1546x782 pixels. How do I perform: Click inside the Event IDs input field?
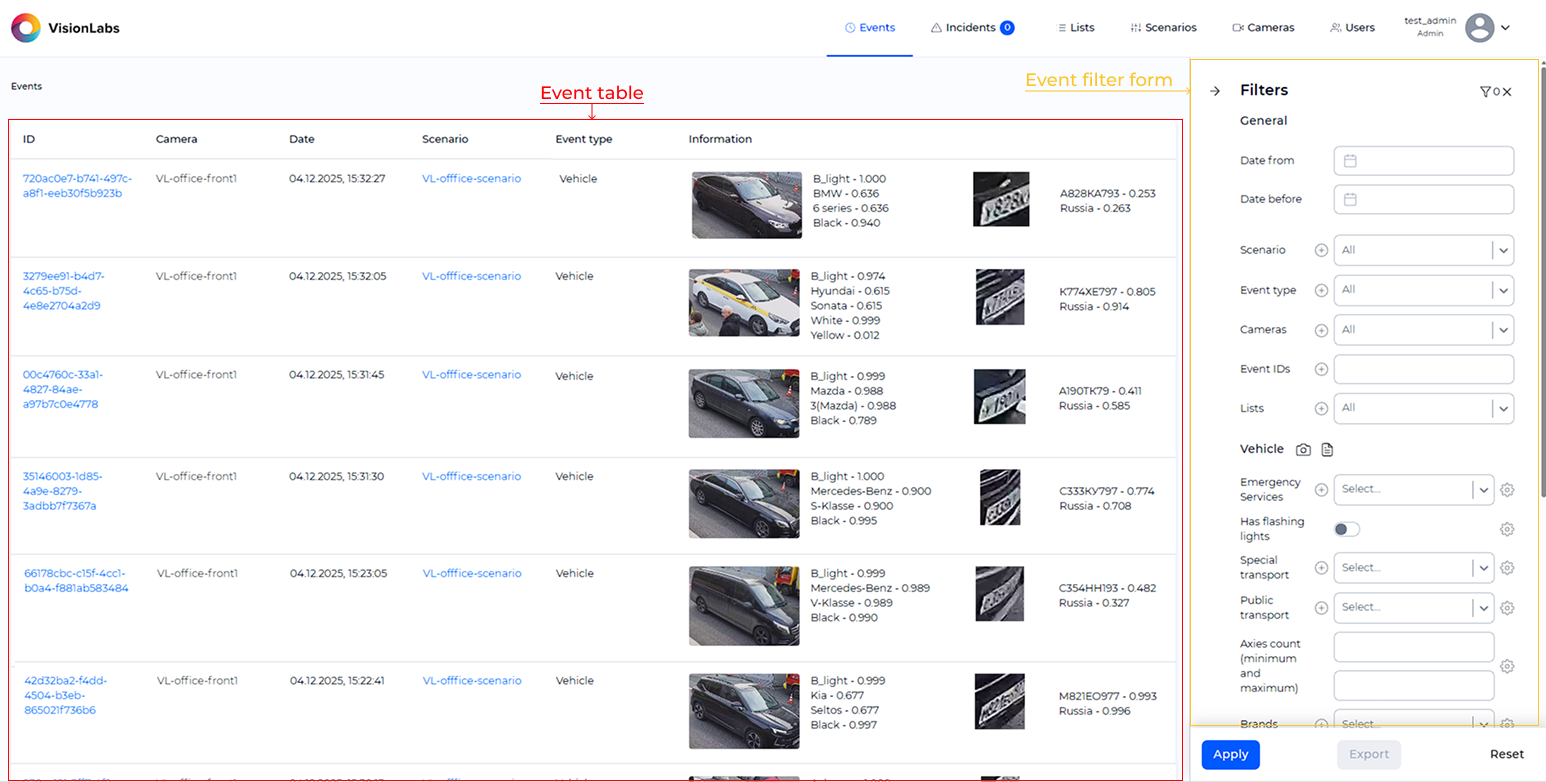click(1423, 368)
